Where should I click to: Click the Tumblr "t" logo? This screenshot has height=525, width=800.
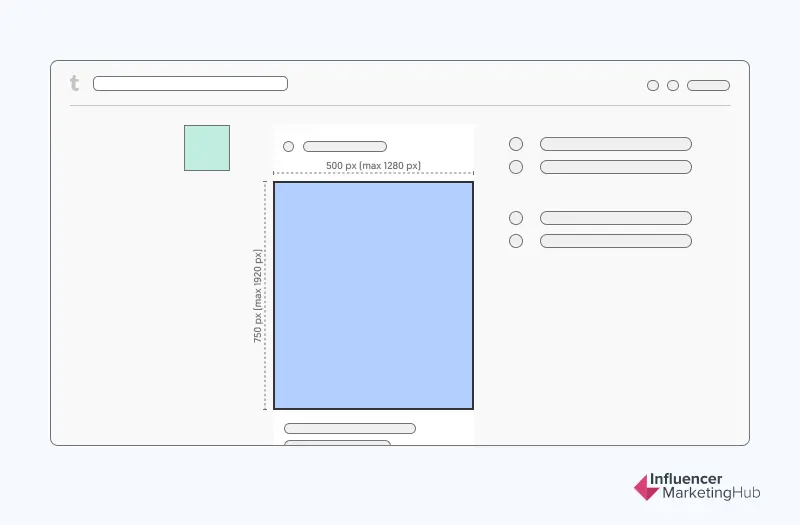pyautogui.click(x=74, y=84)
